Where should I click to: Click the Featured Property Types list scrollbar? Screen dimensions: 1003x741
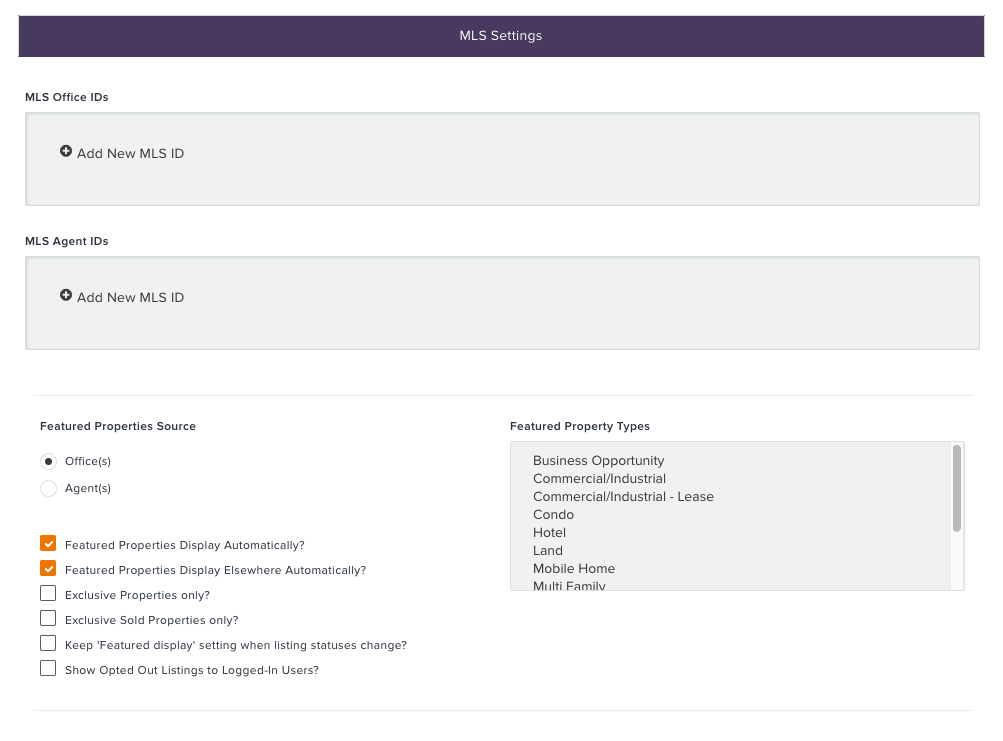957,488
